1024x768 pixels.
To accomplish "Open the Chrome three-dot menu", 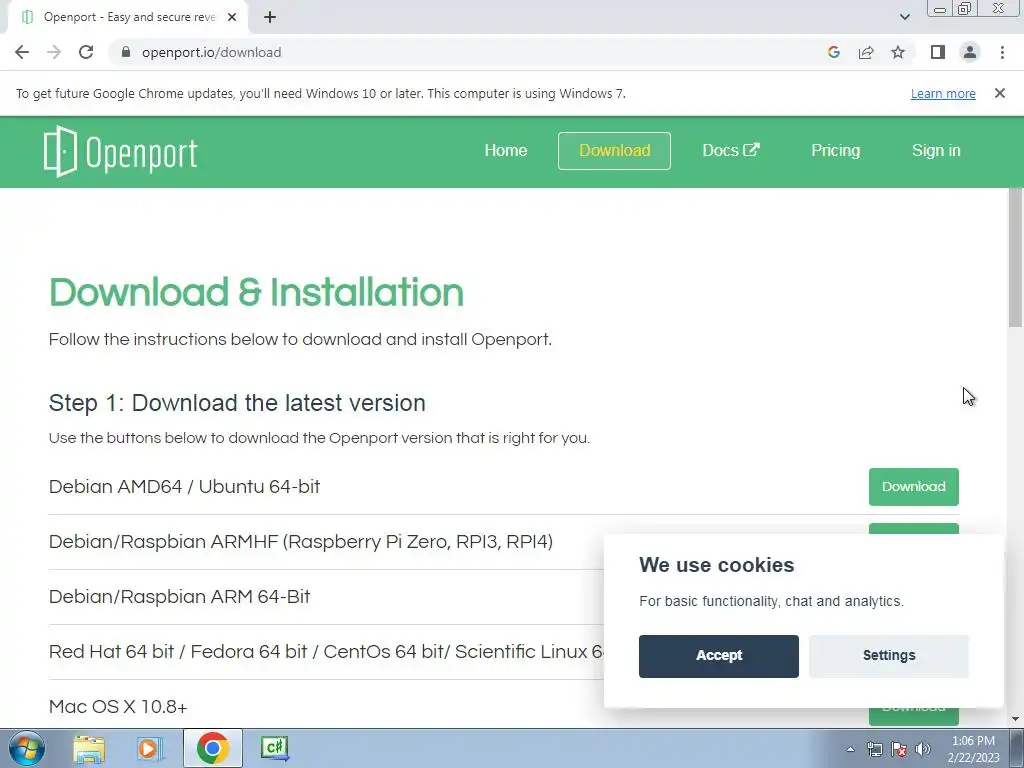I will tap(1002, 52).
